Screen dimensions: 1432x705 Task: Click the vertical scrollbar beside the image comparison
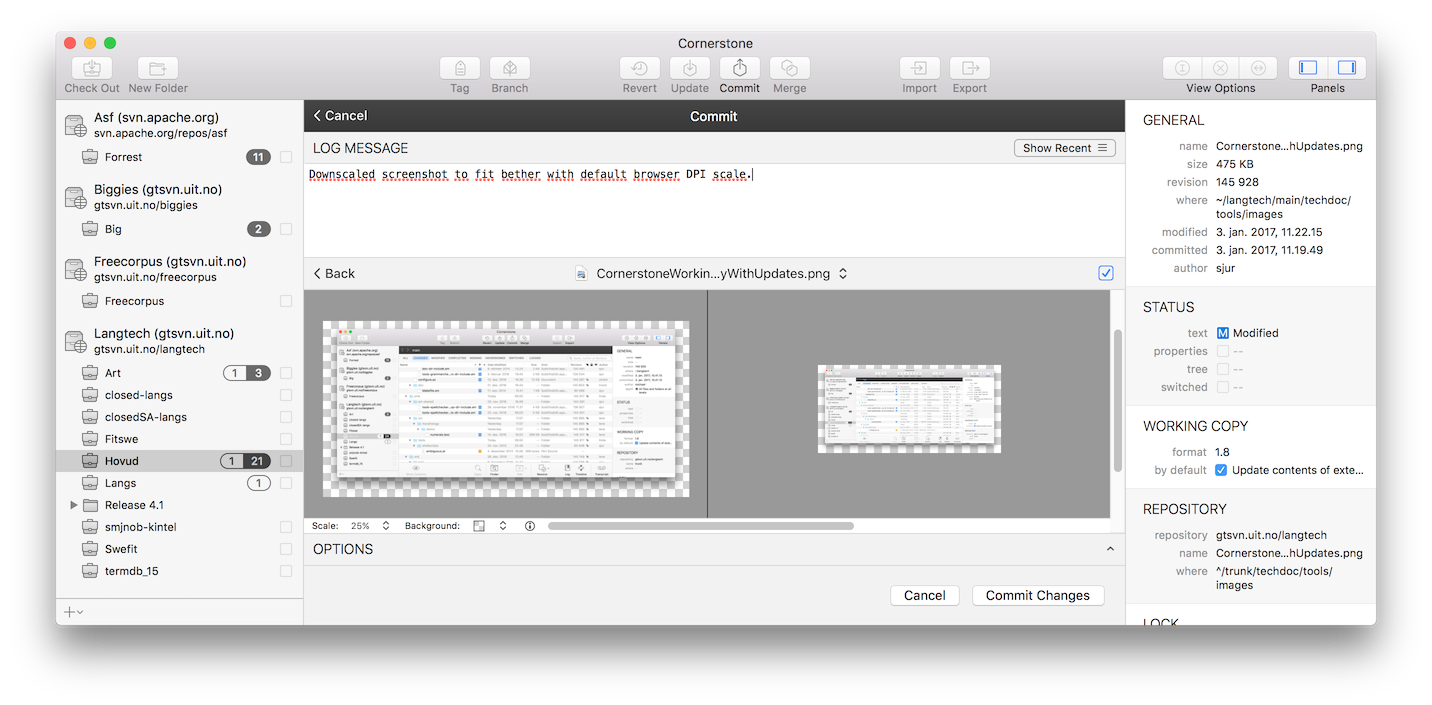point(1118,400)
